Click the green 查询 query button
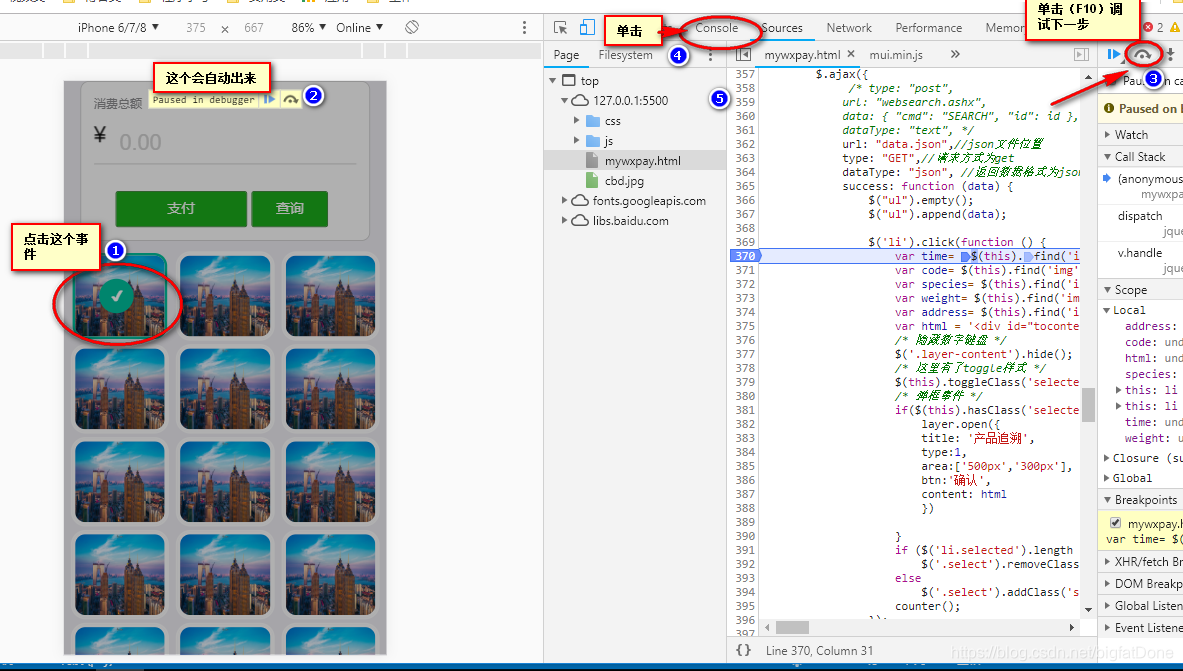 (290, 208)
